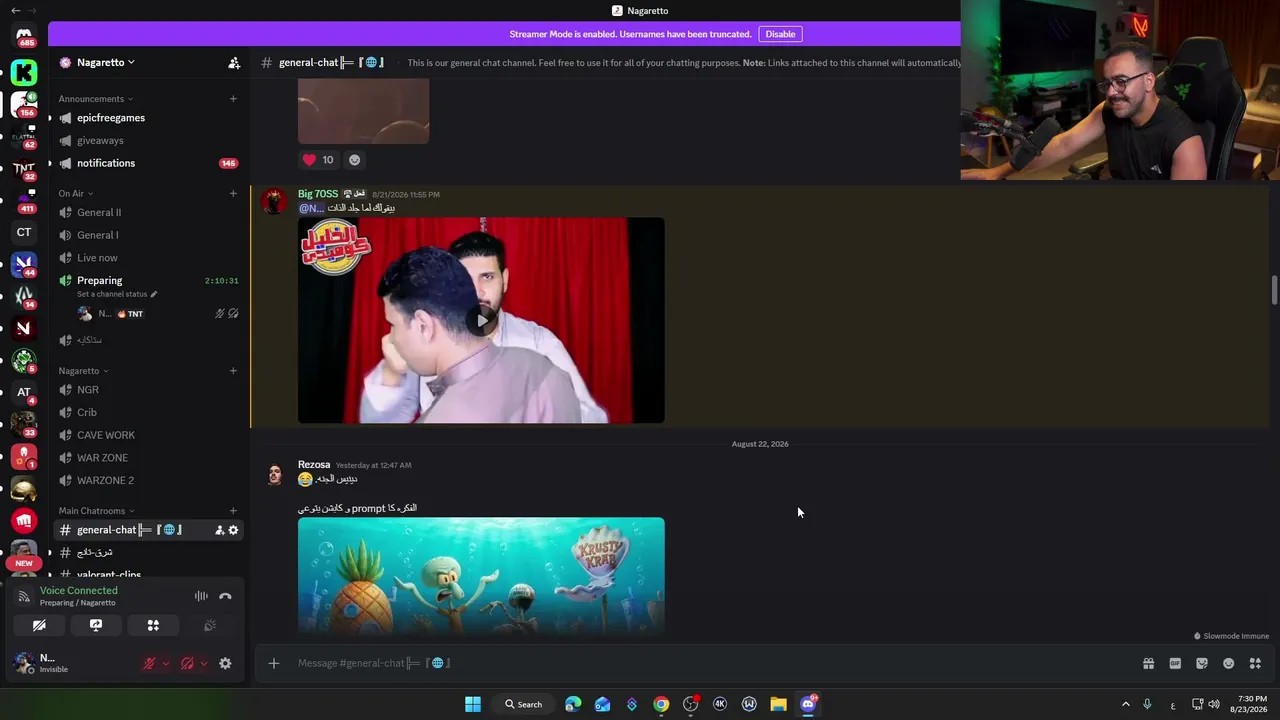Click the chat vertical scrollbar thumb

point(1274,290)
